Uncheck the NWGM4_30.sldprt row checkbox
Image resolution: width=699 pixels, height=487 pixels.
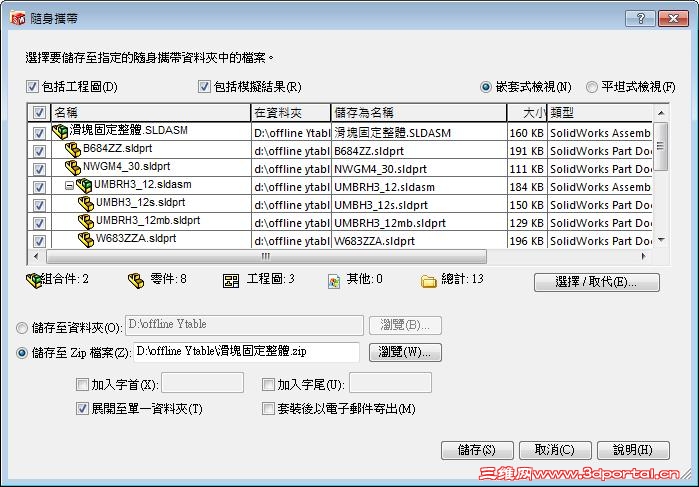coord(39,169)
